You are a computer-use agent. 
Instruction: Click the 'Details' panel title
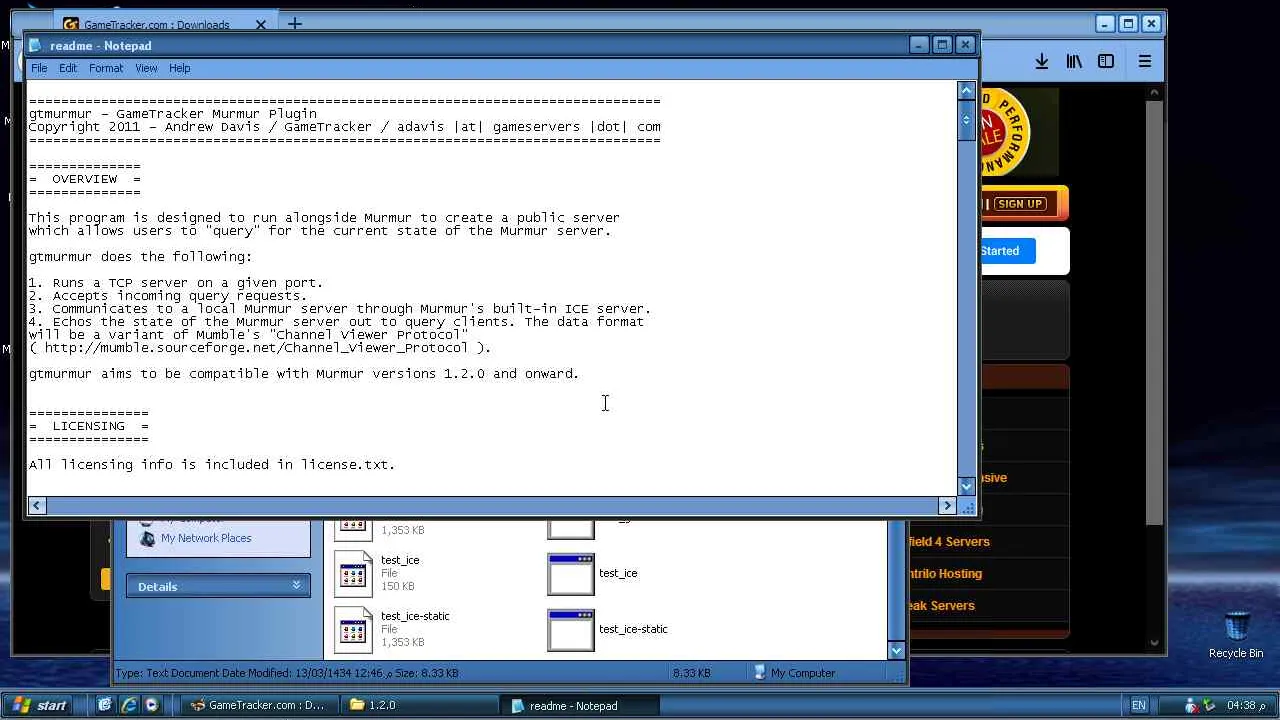click(x=157, y=586)
